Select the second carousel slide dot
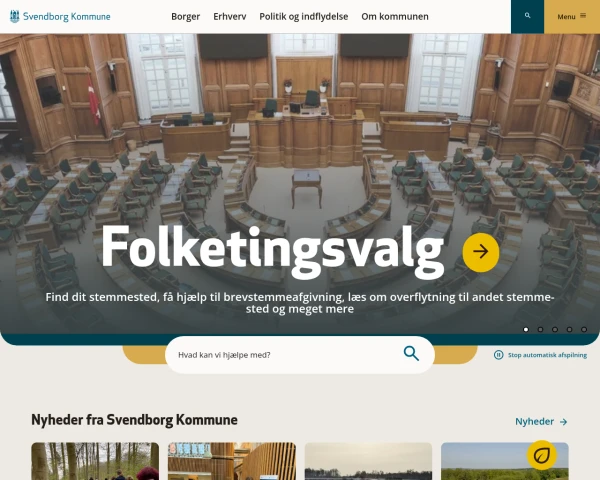This screenshot has width=600, height=480. (540, 330)
